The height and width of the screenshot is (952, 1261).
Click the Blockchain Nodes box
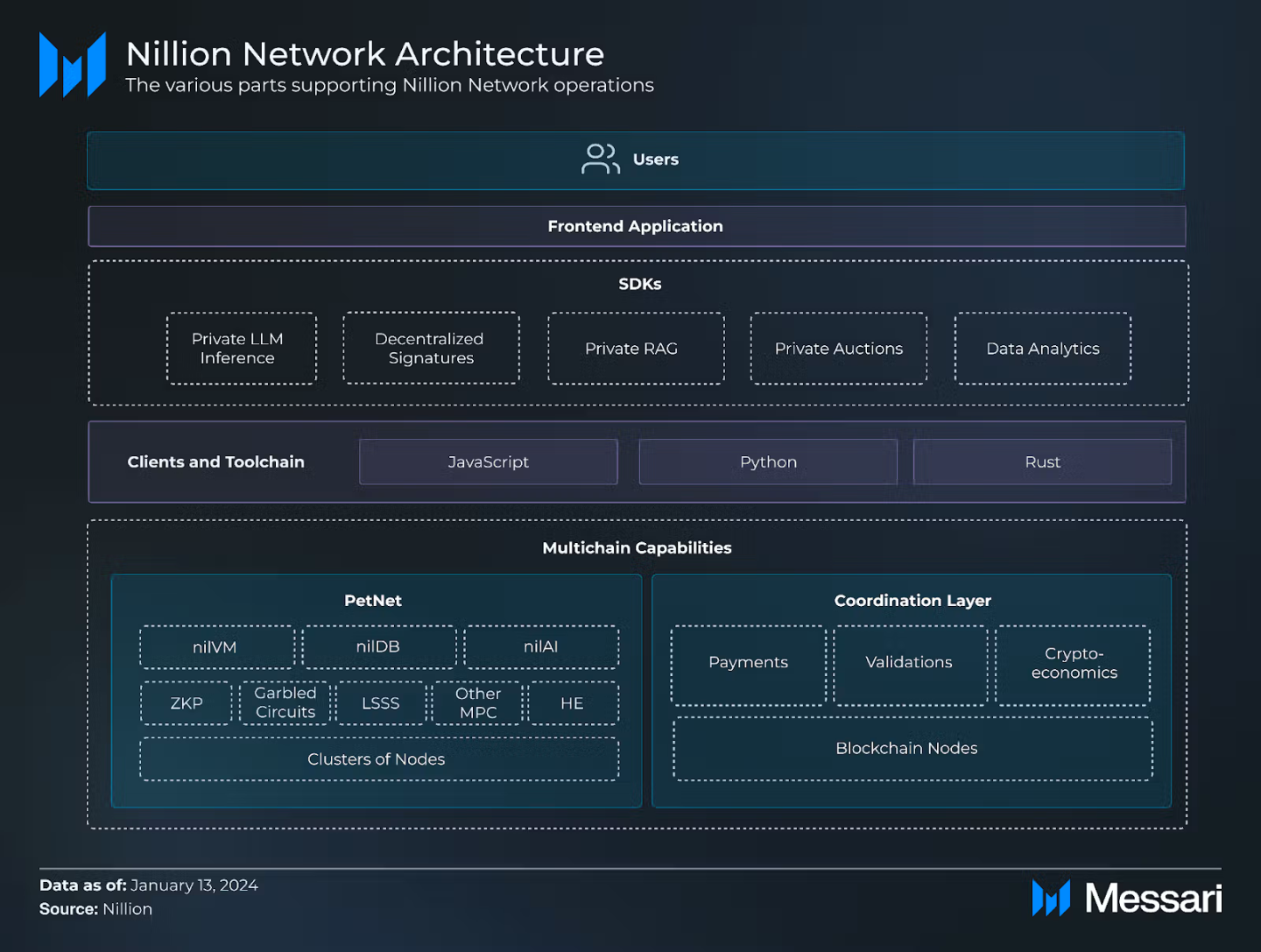coord(912,749)
